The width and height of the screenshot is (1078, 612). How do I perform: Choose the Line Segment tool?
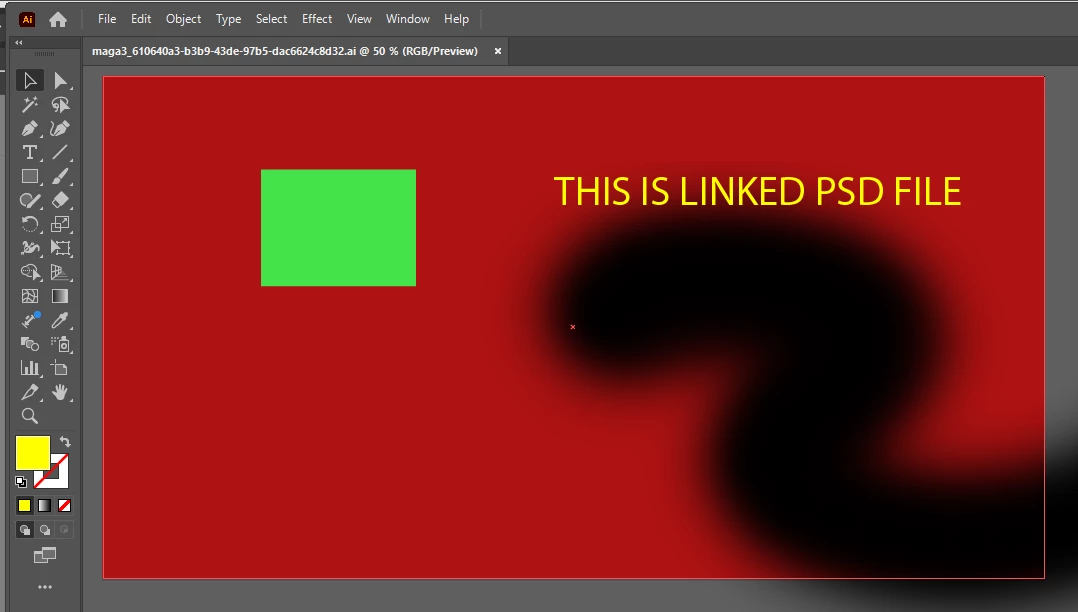click(x=60, y=153)
